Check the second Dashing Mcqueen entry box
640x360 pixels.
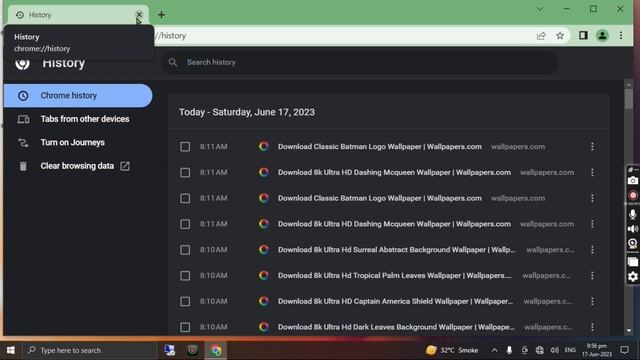tap(185, 224)
